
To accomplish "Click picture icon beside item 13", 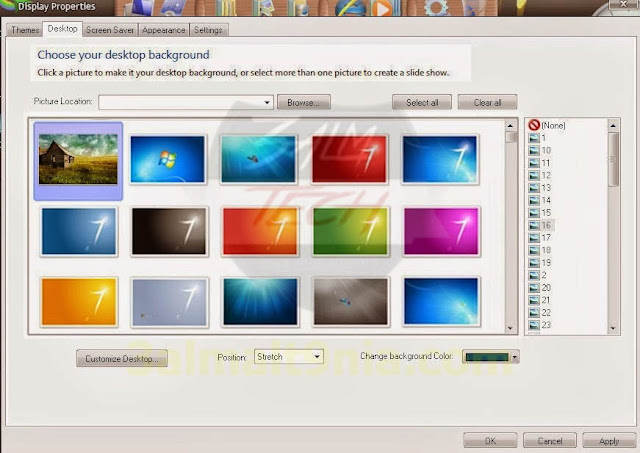I will tap(534, 188).
